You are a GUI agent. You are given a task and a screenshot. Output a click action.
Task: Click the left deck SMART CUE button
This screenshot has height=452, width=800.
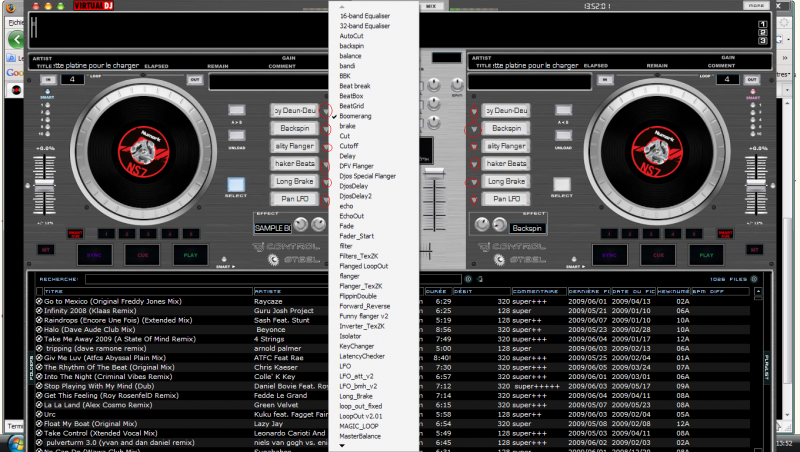[74, 234]
